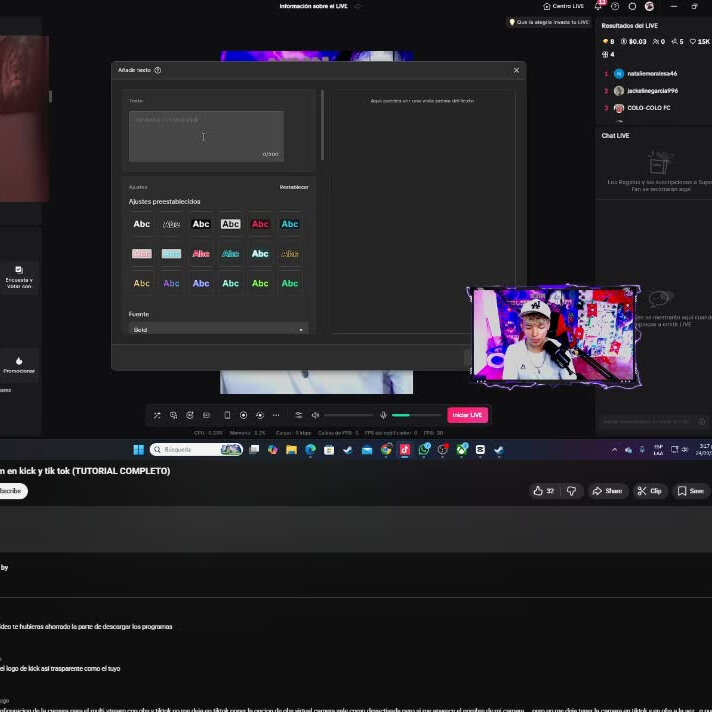Click the phone portrait mode icon

pos(227,415)
